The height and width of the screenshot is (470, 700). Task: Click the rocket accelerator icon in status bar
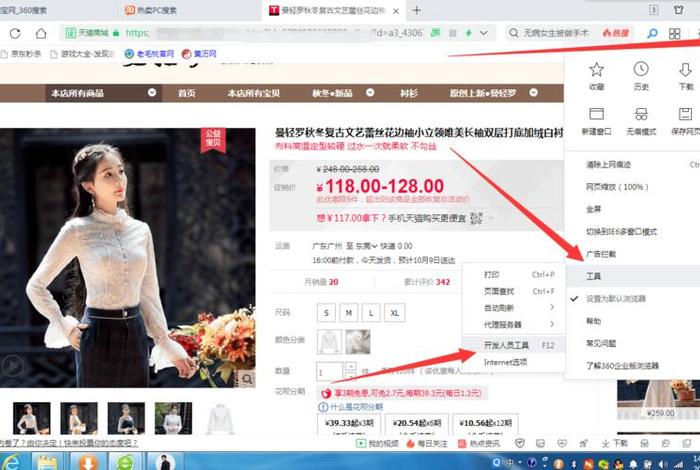[x=583, y=443]
